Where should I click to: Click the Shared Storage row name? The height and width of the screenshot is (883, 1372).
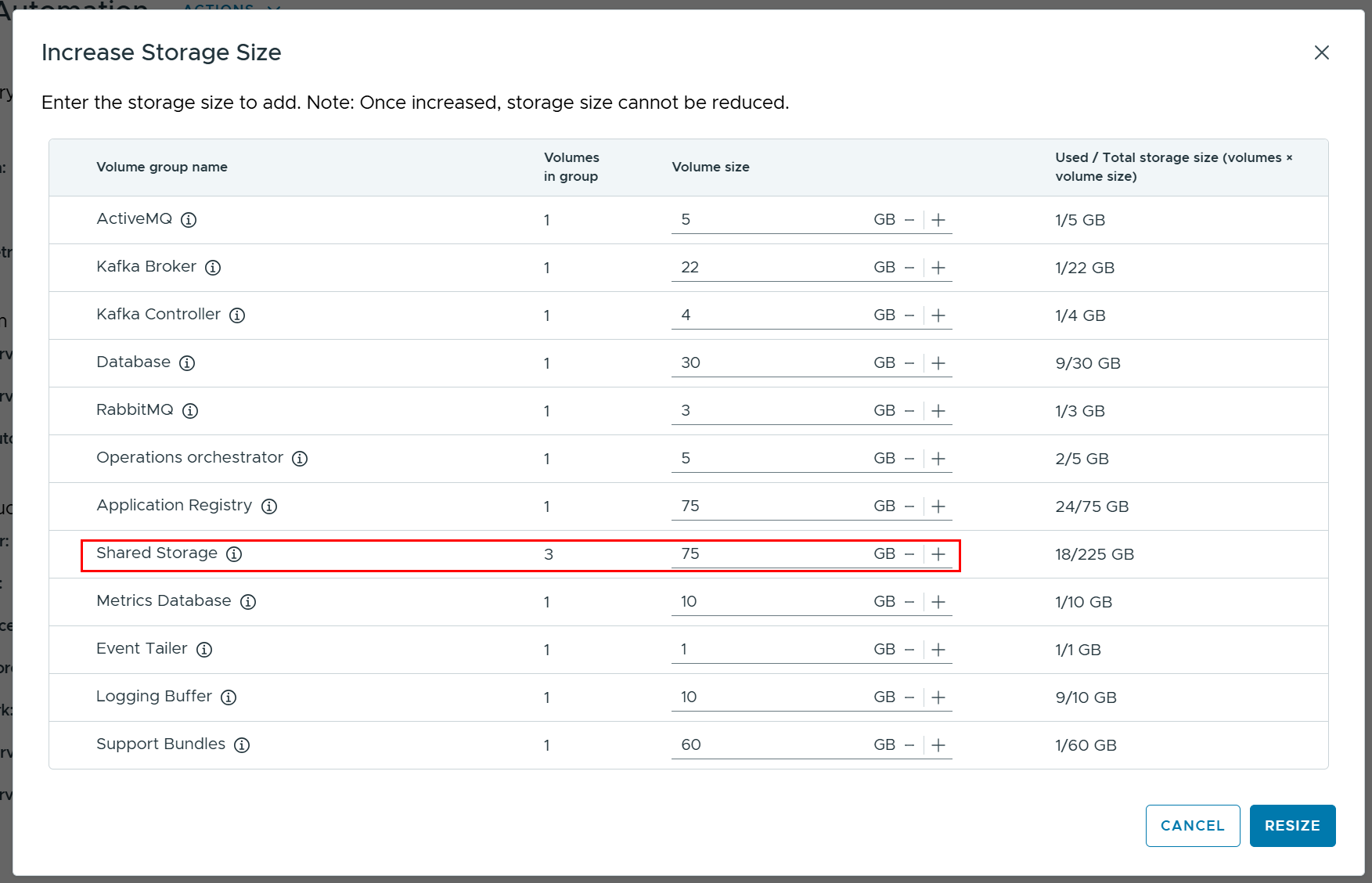157,553
